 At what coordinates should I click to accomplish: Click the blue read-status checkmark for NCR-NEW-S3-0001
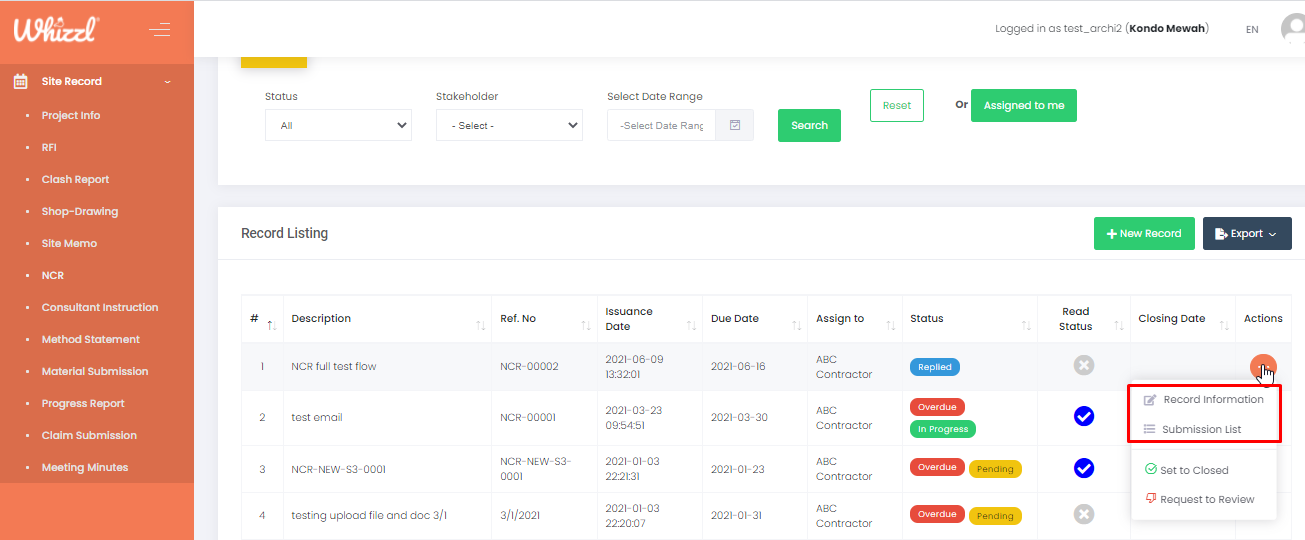tap(1083, 468)
